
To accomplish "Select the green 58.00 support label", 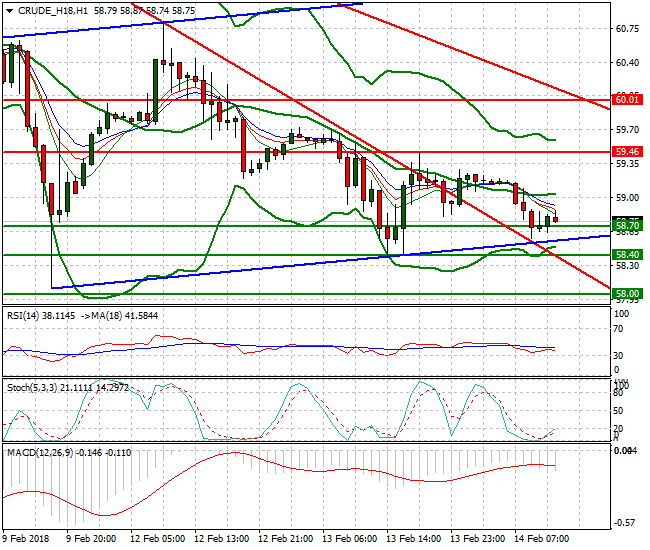I will click(627, 293).
